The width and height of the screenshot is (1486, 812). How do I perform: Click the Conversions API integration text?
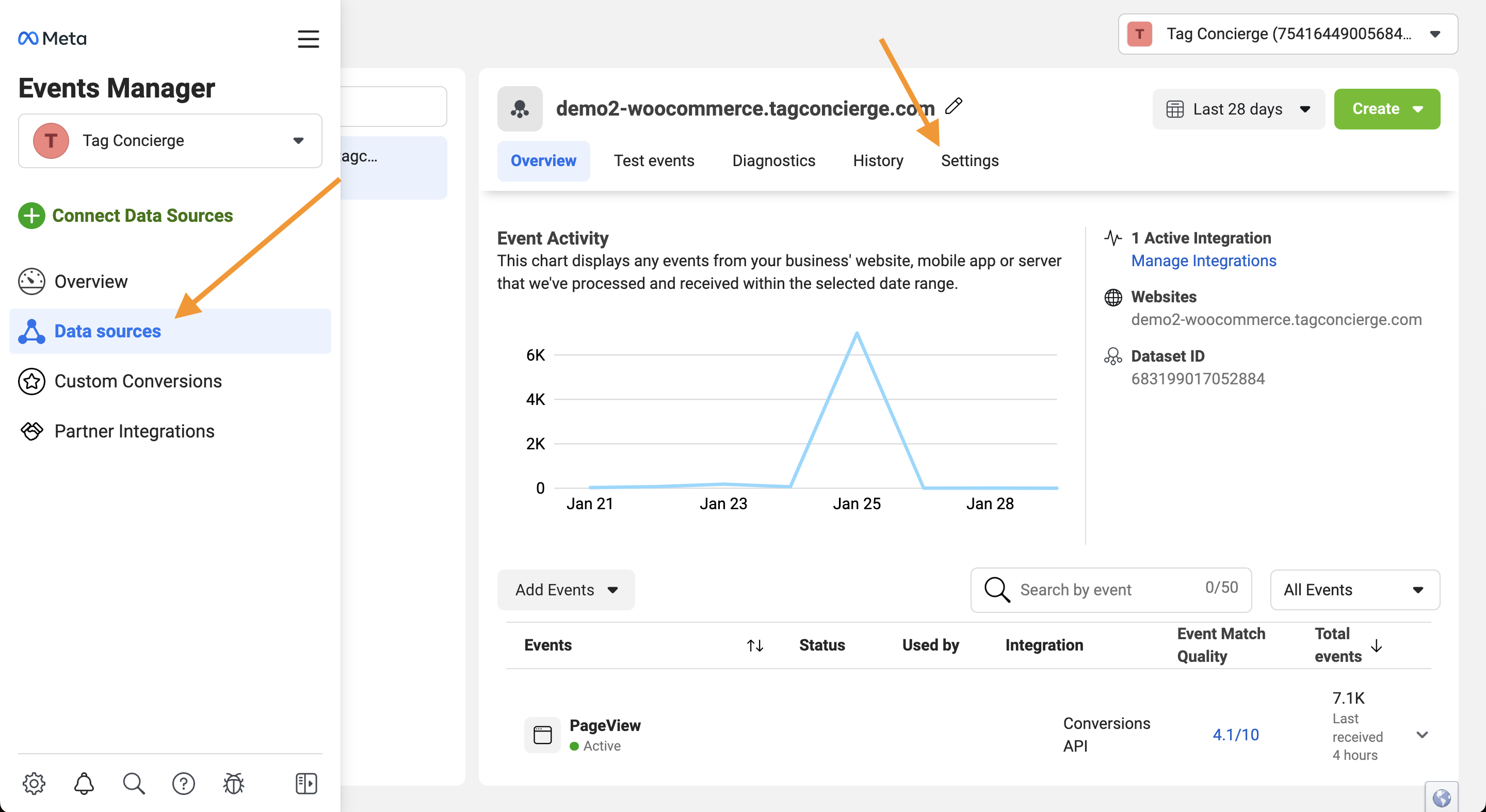pyautogui.click(x=1106, y=735)
